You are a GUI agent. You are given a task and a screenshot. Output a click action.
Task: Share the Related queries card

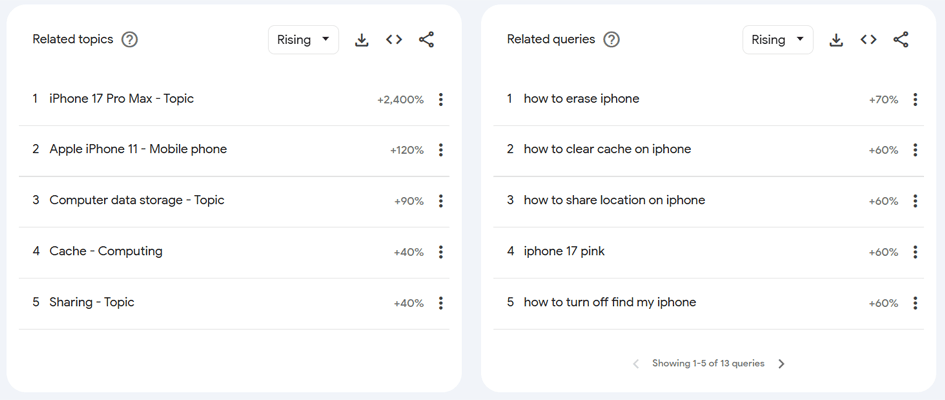click(900, 40)
